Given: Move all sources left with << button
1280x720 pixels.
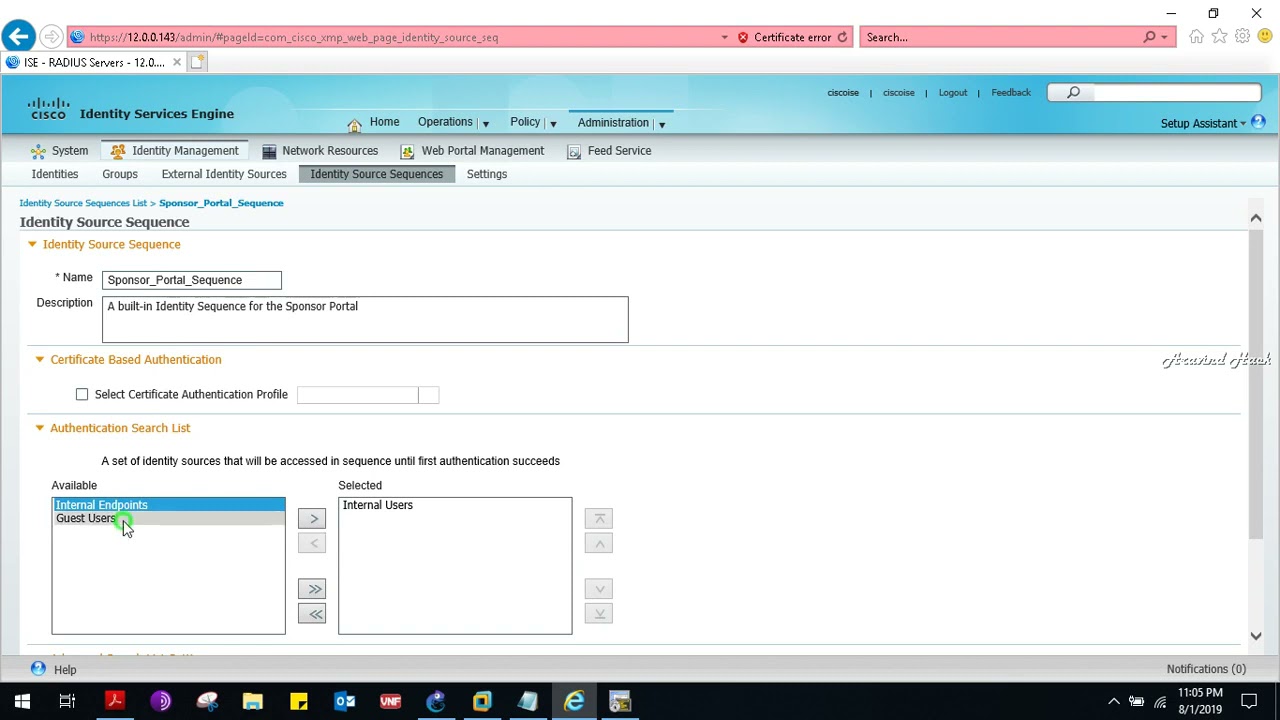Looking at the screenshot, I should (312, 614).
